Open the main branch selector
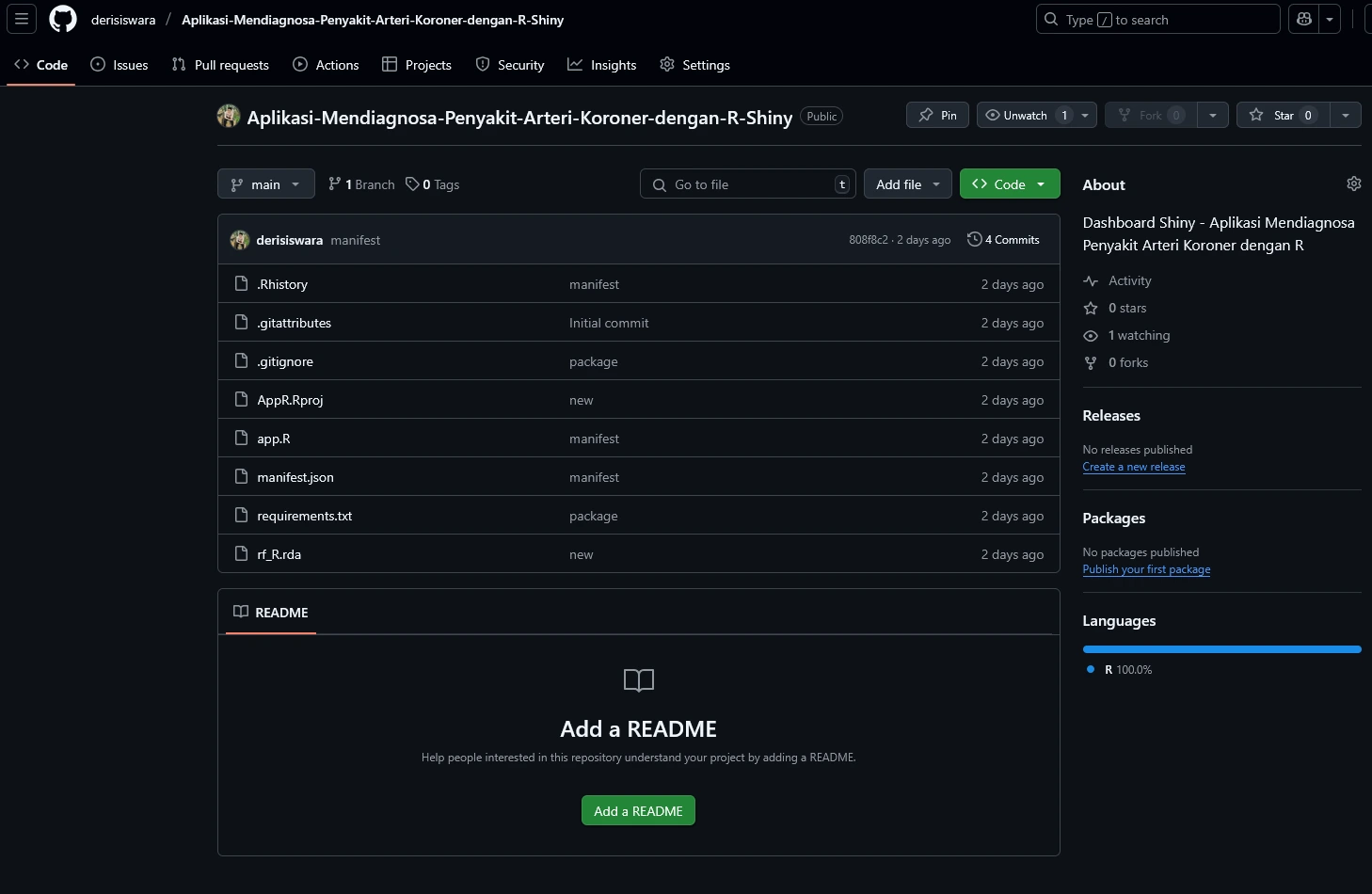Image resolution: width=1372 pixels, height=894 pixels. [x=265, y=184]
